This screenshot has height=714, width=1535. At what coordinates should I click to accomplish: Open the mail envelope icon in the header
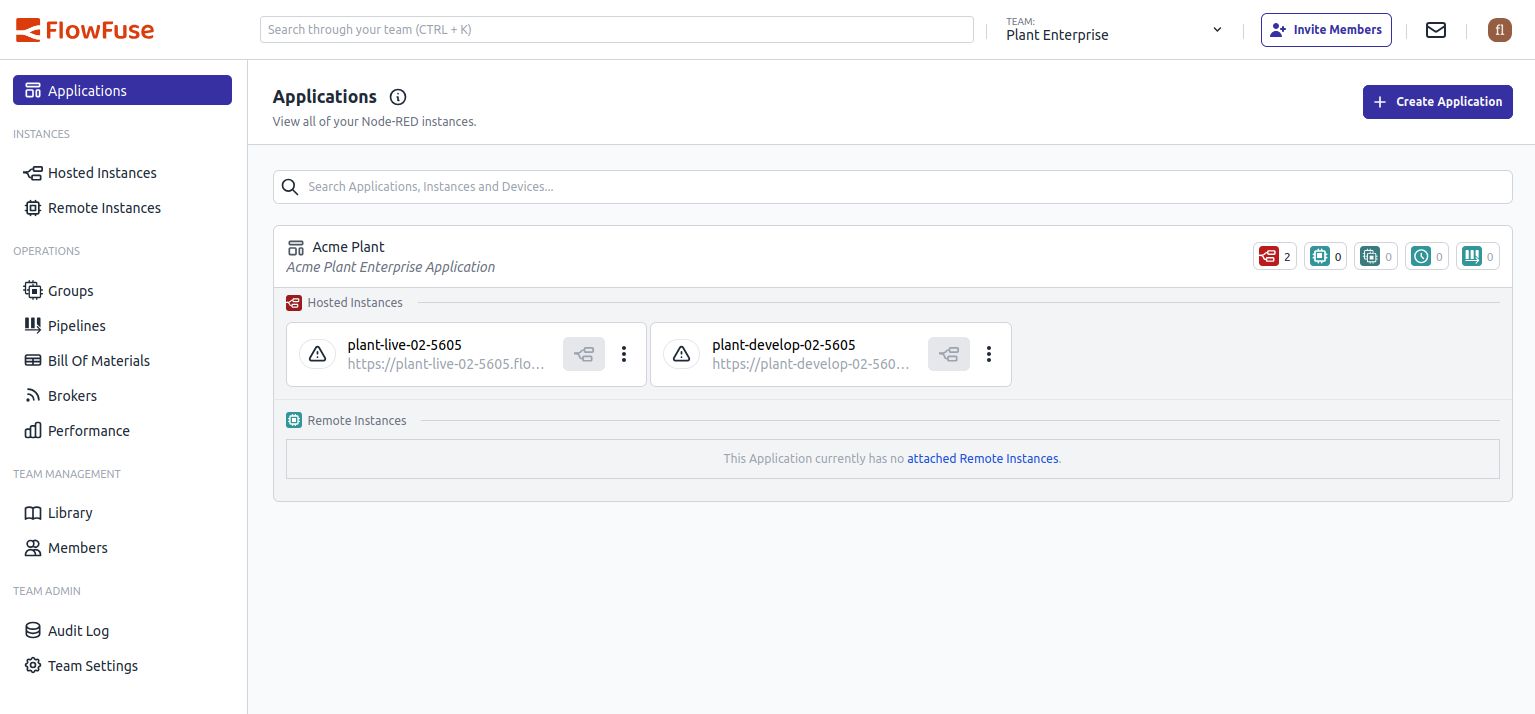click(1435, 29)
